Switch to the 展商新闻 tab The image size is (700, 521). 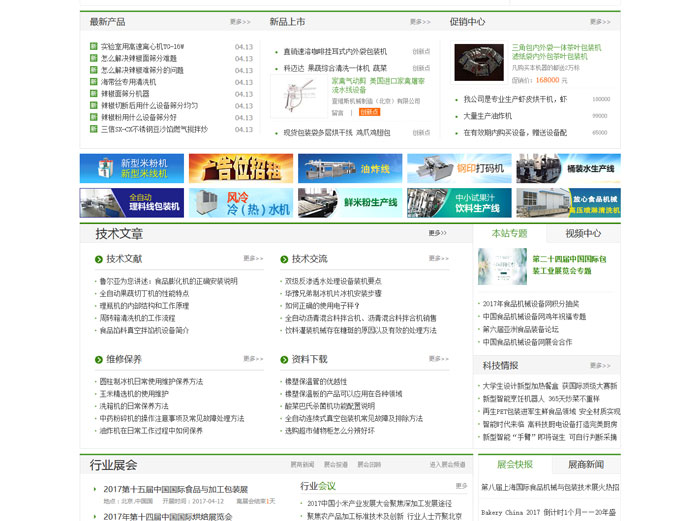(x=585, y=464)
